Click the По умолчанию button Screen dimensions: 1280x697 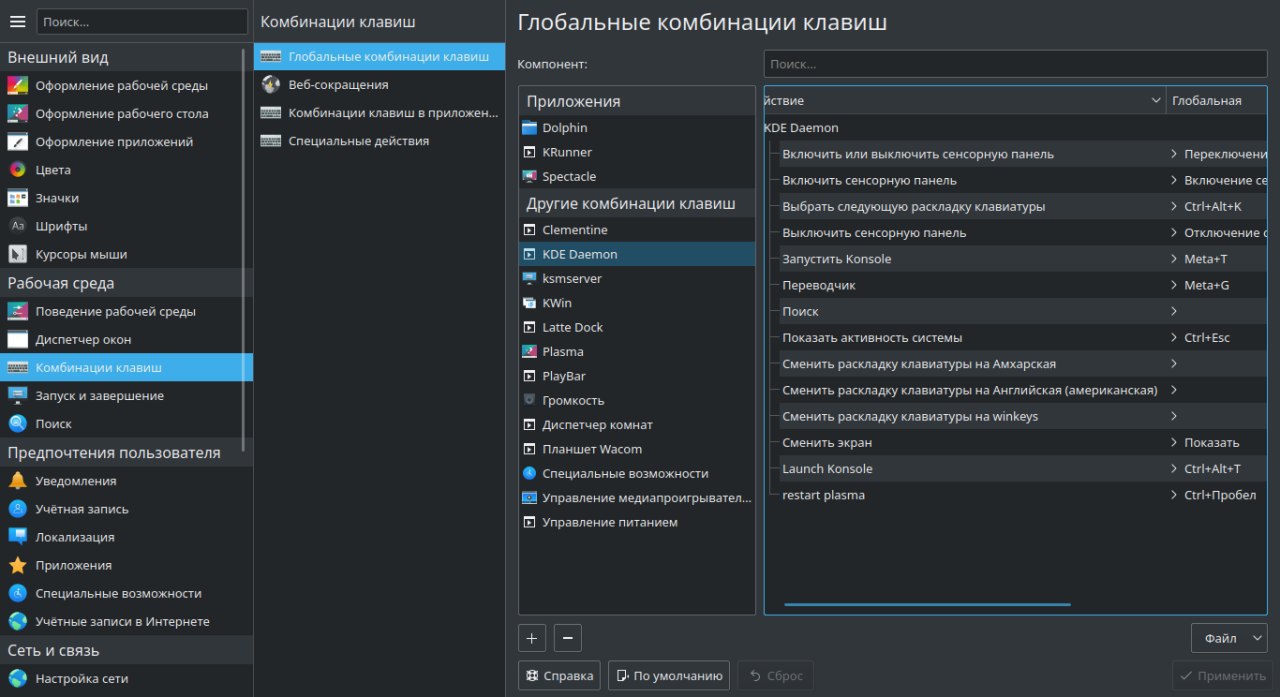pyautogui.click(x=668, y=675)
